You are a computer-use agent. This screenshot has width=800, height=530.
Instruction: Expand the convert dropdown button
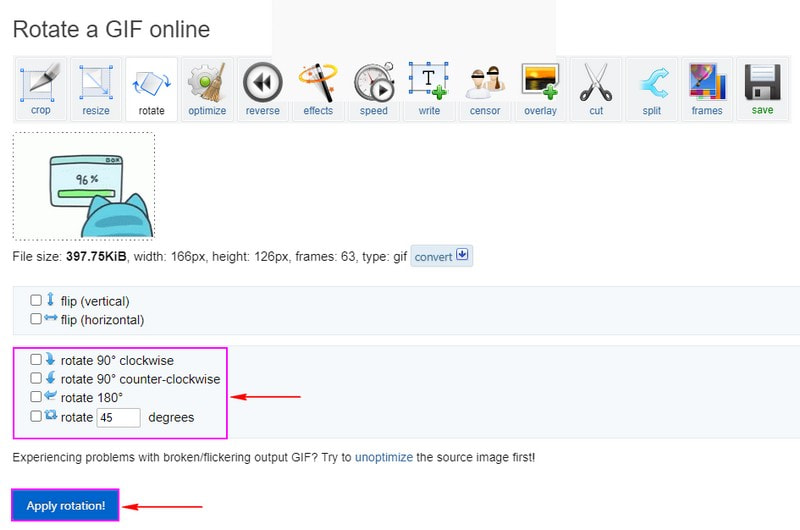441,256
